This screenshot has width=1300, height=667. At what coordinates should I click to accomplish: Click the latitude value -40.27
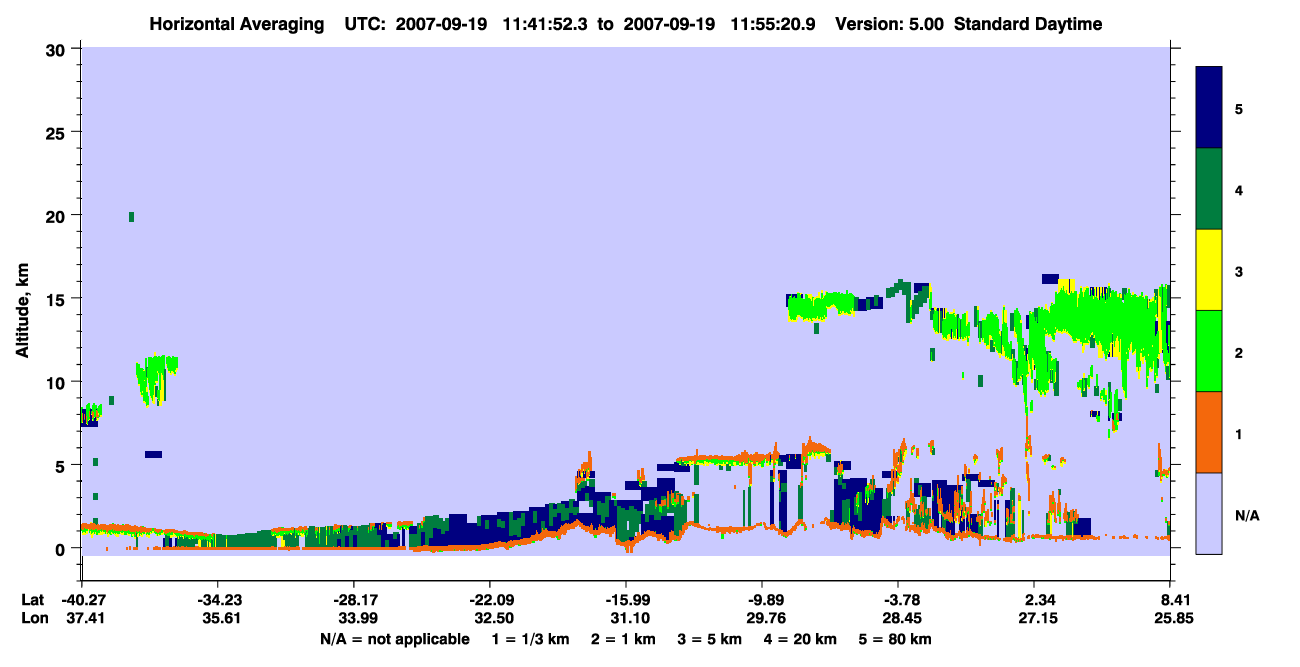(x=82, y=600)
